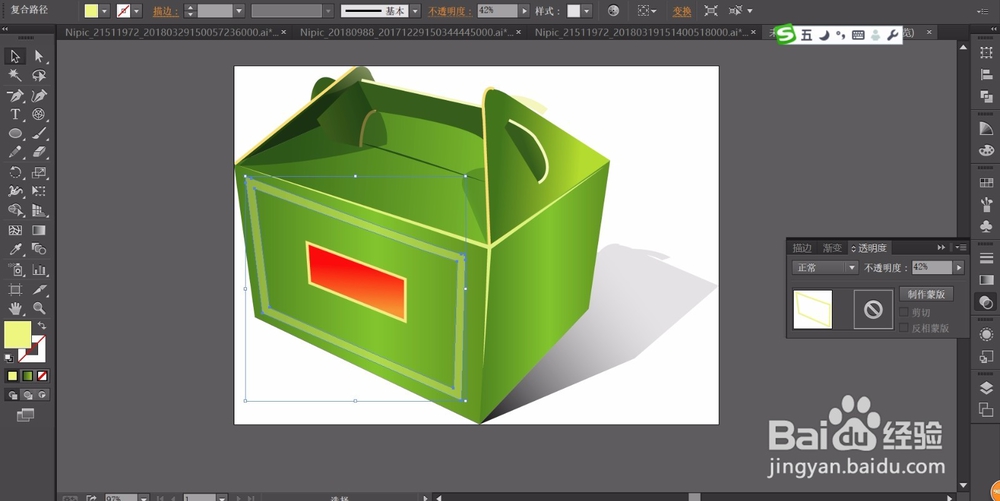Open Transparency panel flyout menu
The width and height of the screenshot is (1000, 501).
click(960, 247)
